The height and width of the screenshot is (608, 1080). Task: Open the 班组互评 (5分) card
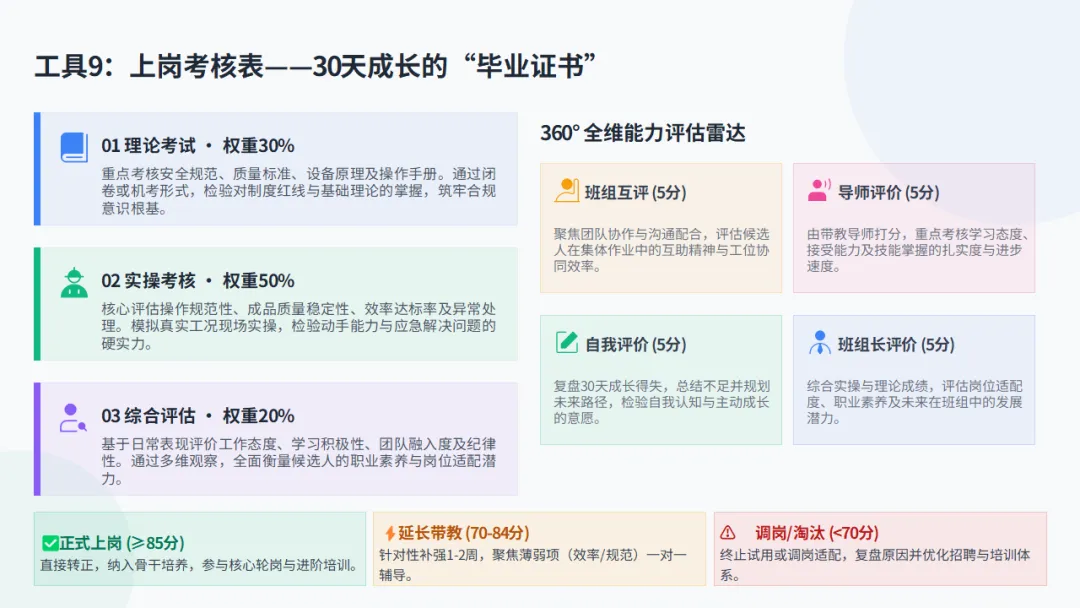pos(661,228)
